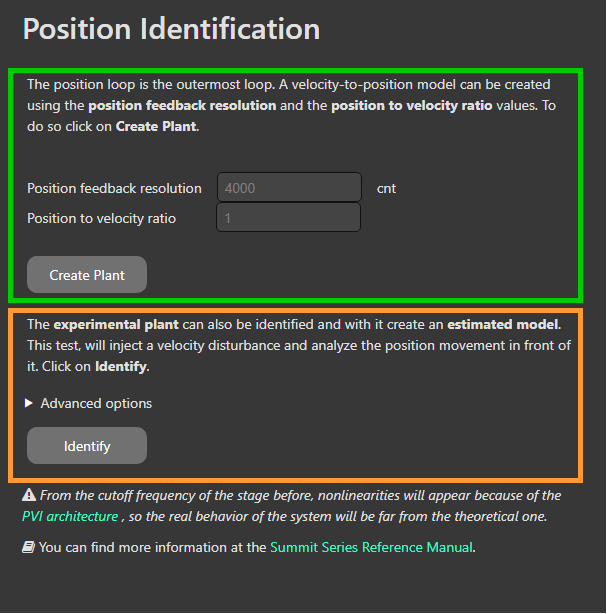
Task: Click the 'cnt' unit label
Action: click(x=386, y=188)
